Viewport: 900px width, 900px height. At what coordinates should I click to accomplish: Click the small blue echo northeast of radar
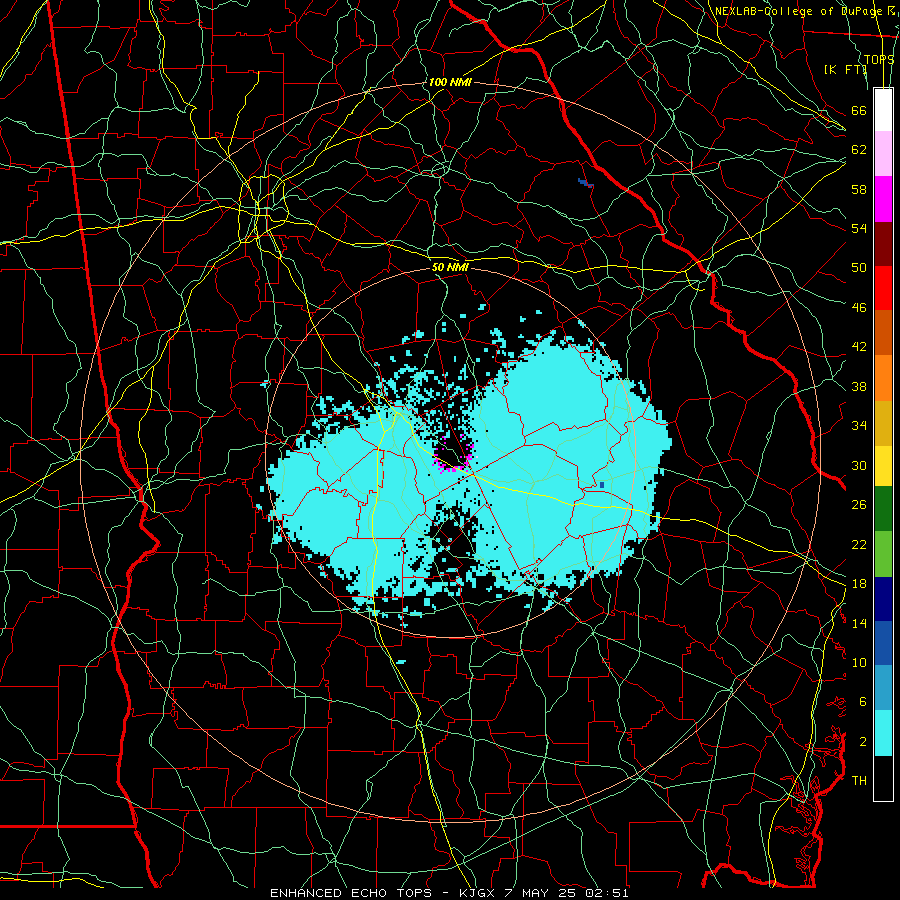(x=585, y=183)
